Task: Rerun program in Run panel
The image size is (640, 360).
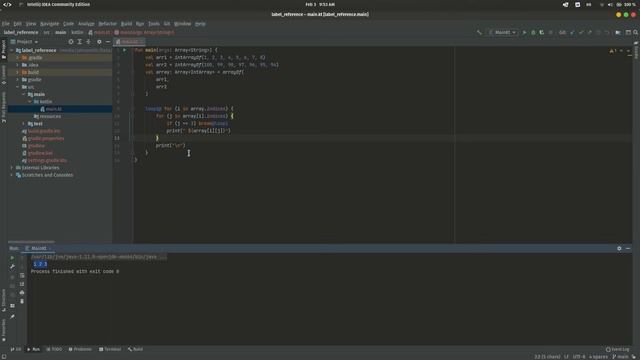Action: coord(12,258)
